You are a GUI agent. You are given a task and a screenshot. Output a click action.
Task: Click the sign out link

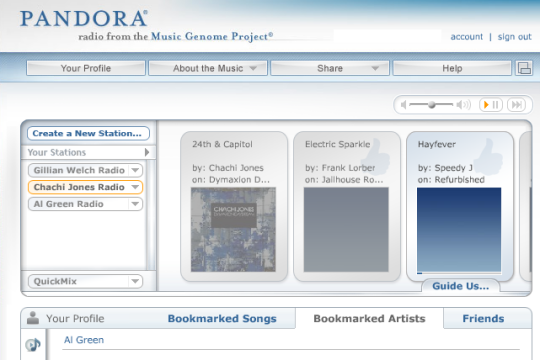point(515,37)
